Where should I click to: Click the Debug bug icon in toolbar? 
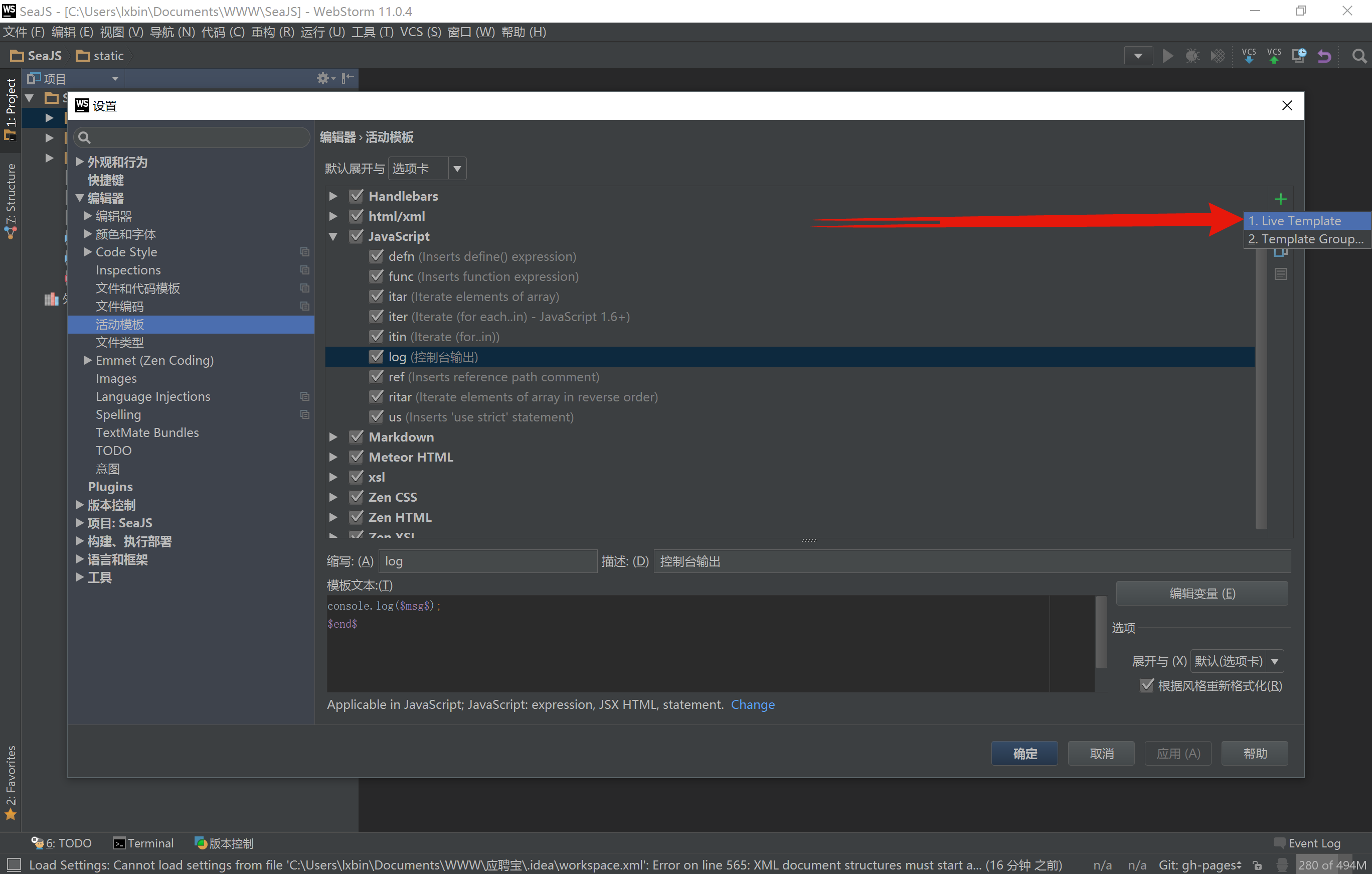[1192, 56]
